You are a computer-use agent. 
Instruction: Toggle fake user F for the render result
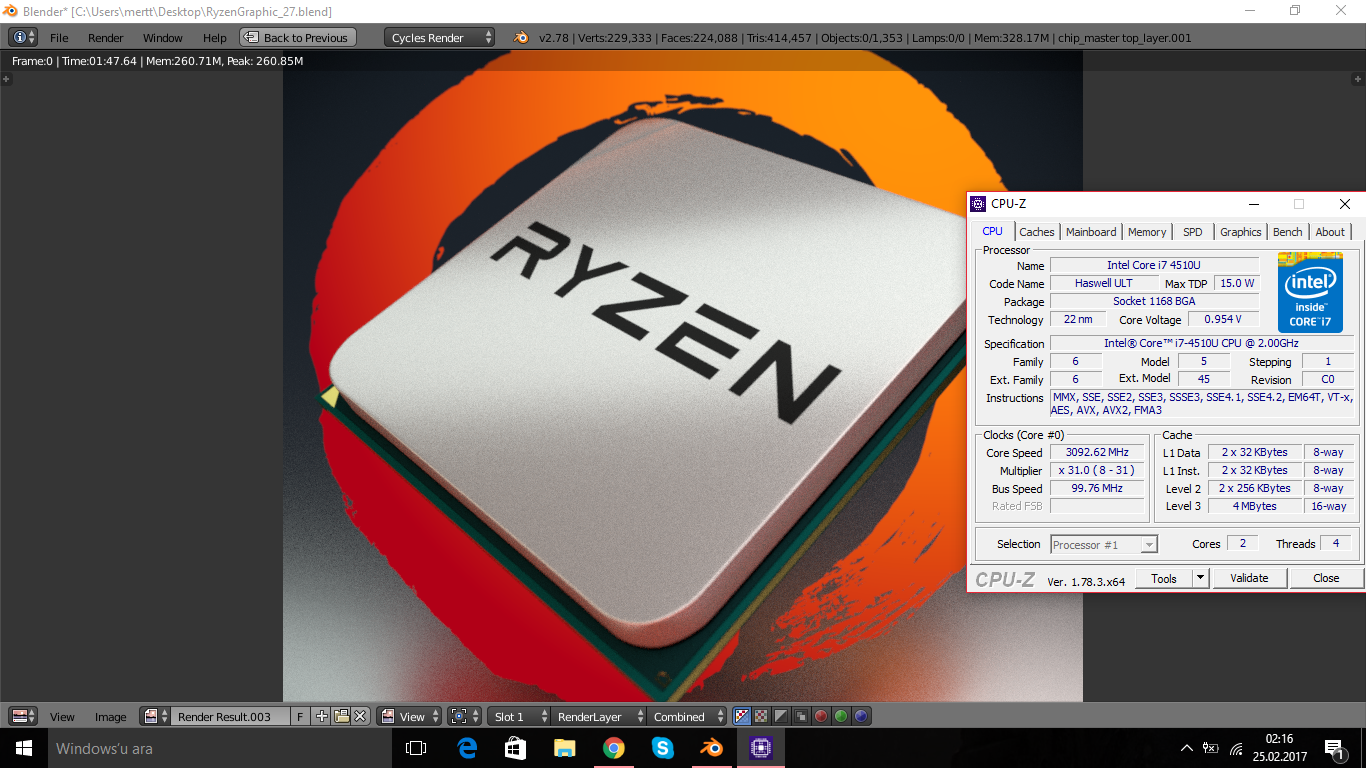300,716
